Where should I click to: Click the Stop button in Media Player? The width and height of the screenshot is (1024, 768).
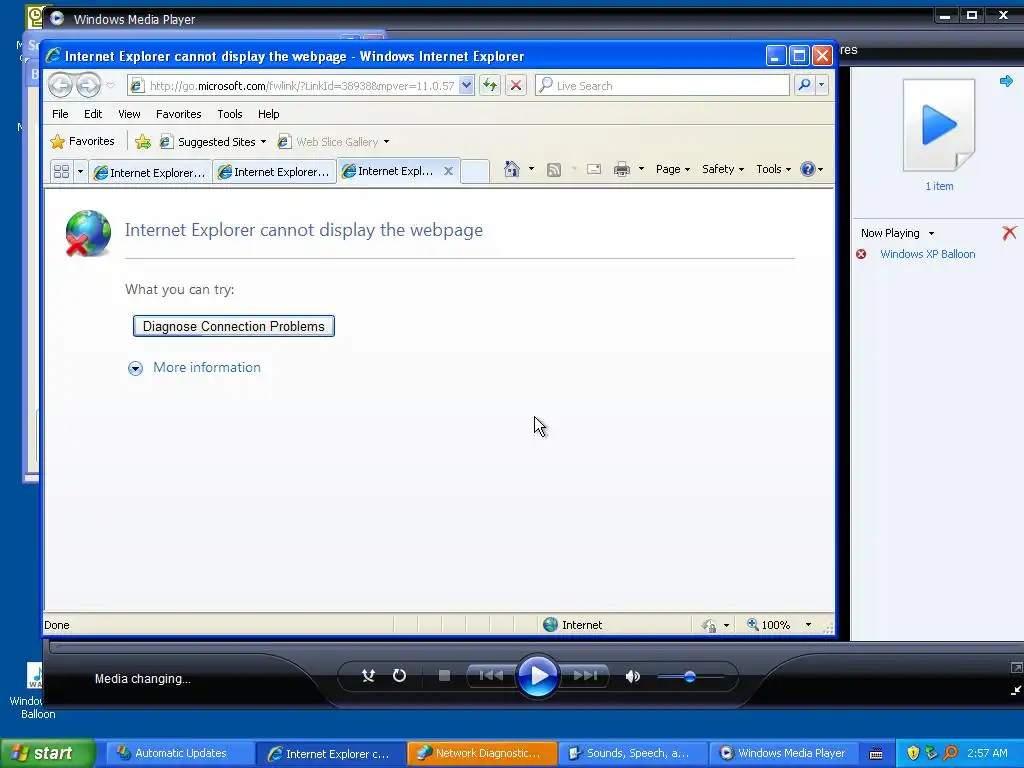(x=444, y=676)
